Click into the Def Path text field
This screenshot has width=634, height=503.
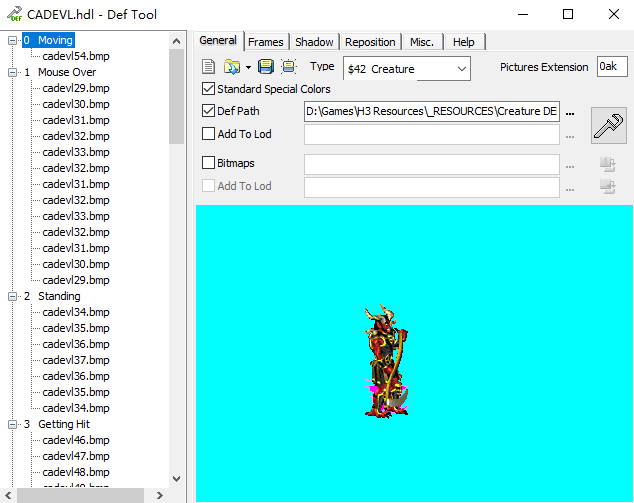432,112
